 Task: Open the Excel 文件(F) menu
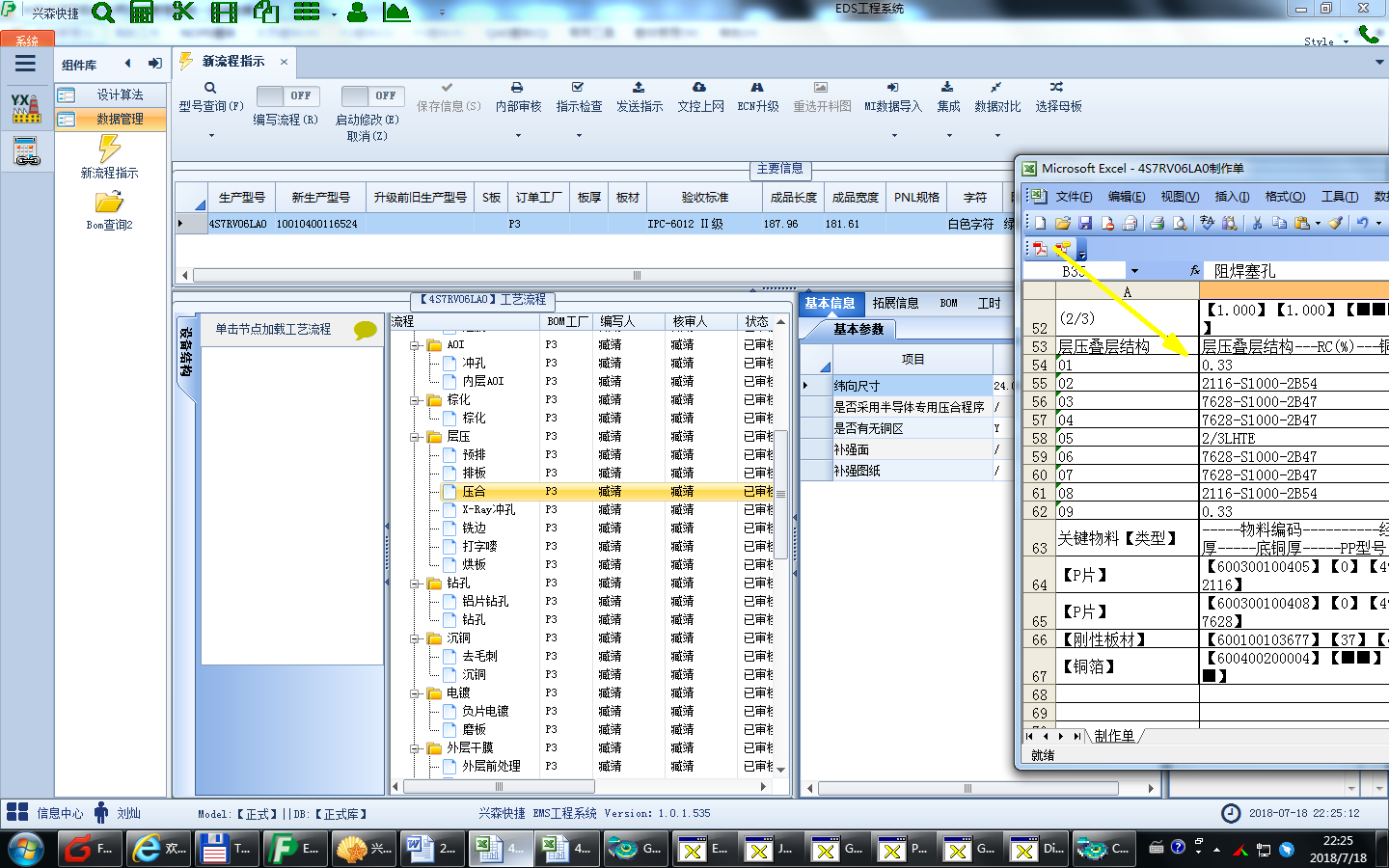(x=1074, y=197)
